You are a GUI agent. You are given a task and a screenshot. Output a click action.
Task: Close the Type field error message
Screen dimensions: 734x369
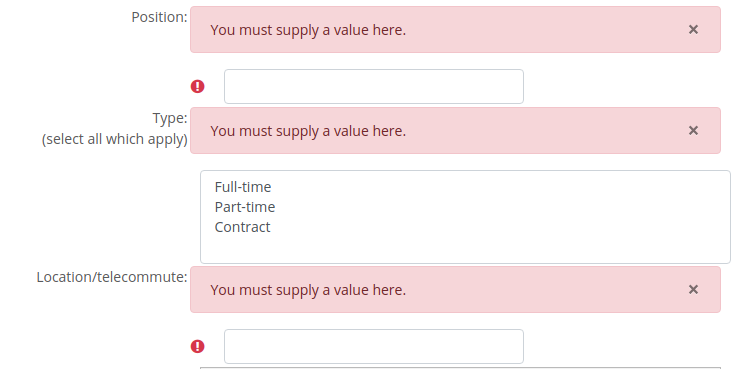[x=693, y=130]
